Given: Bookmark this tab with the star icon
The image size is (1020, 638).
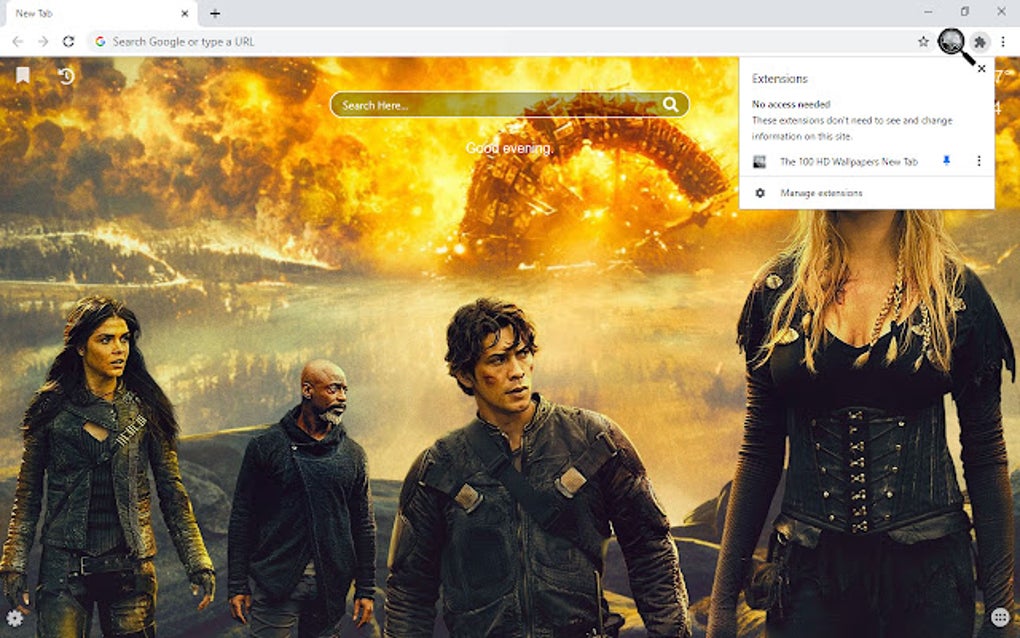Looking at the screenshot, I should coord(923,42).
